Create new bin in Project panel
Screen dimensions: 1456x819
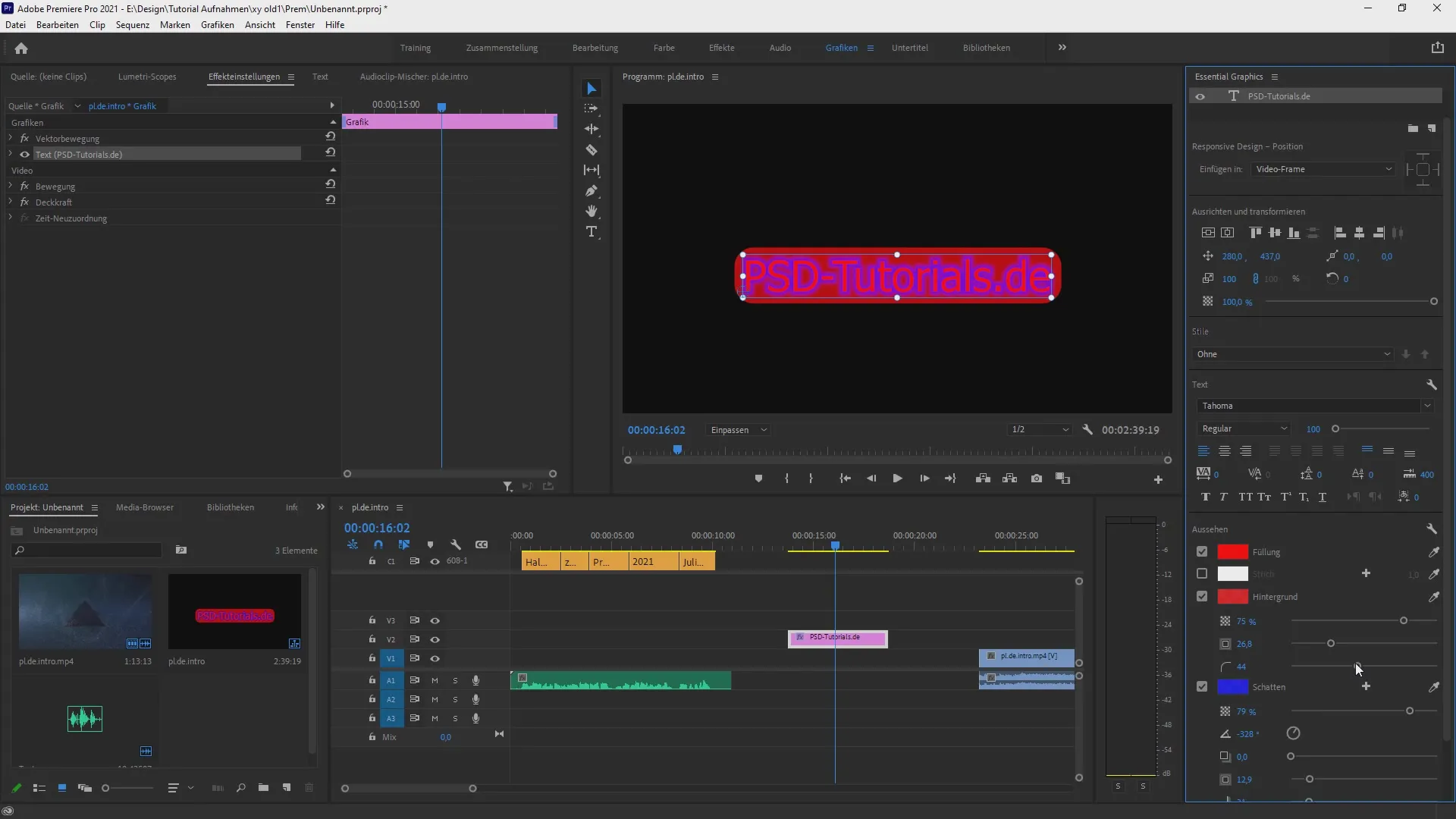click(263, 788)
